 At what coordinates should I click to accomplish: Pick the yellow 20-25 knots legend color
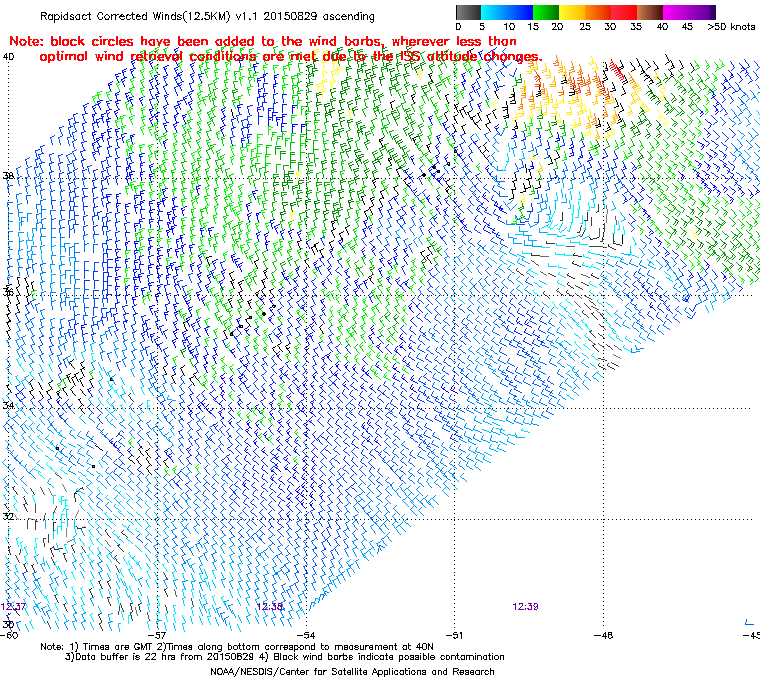tap(572, 12)
